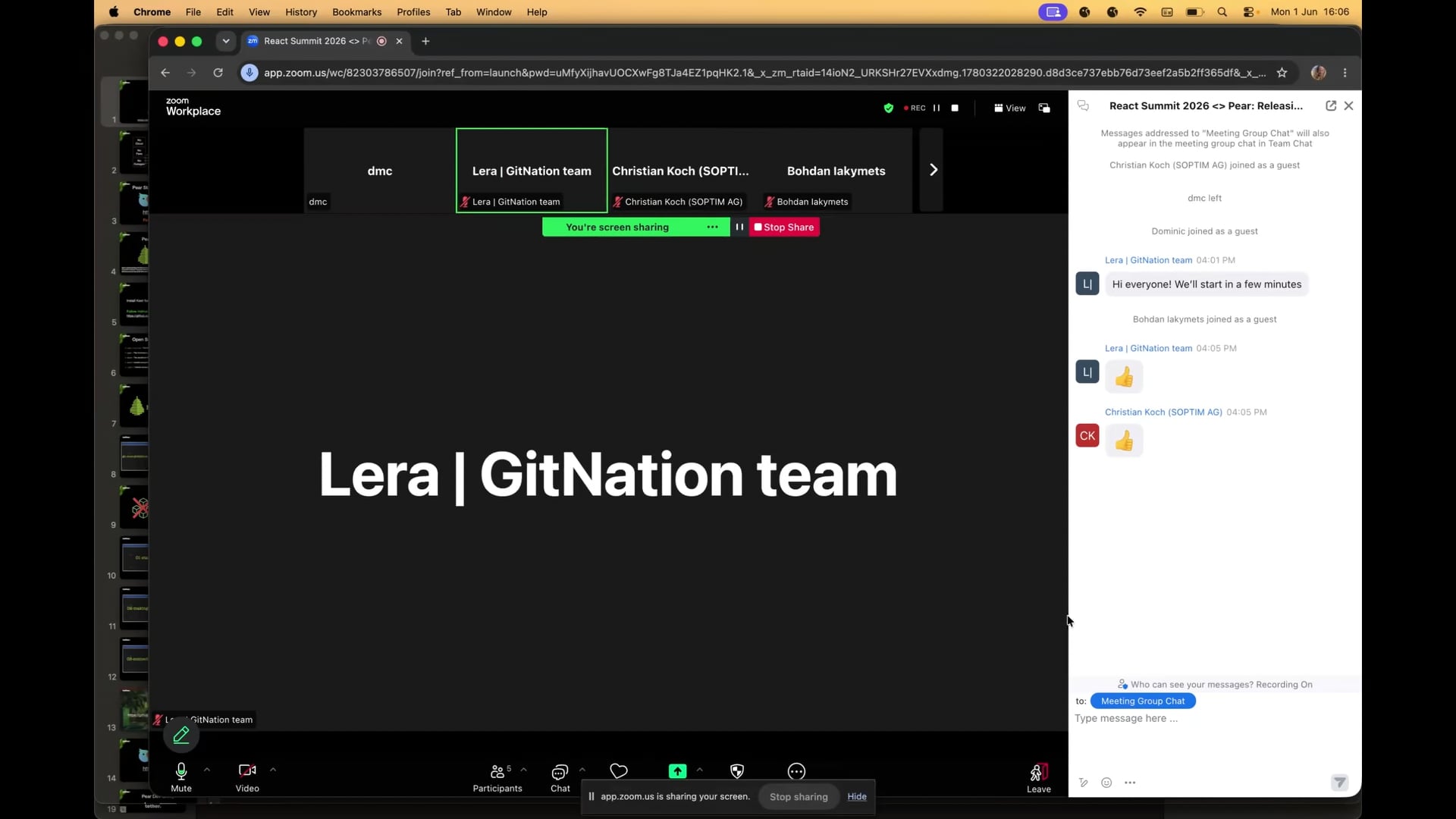1456x819 pixels.
Task: Expand share screen options arrow
Action: 700,770
